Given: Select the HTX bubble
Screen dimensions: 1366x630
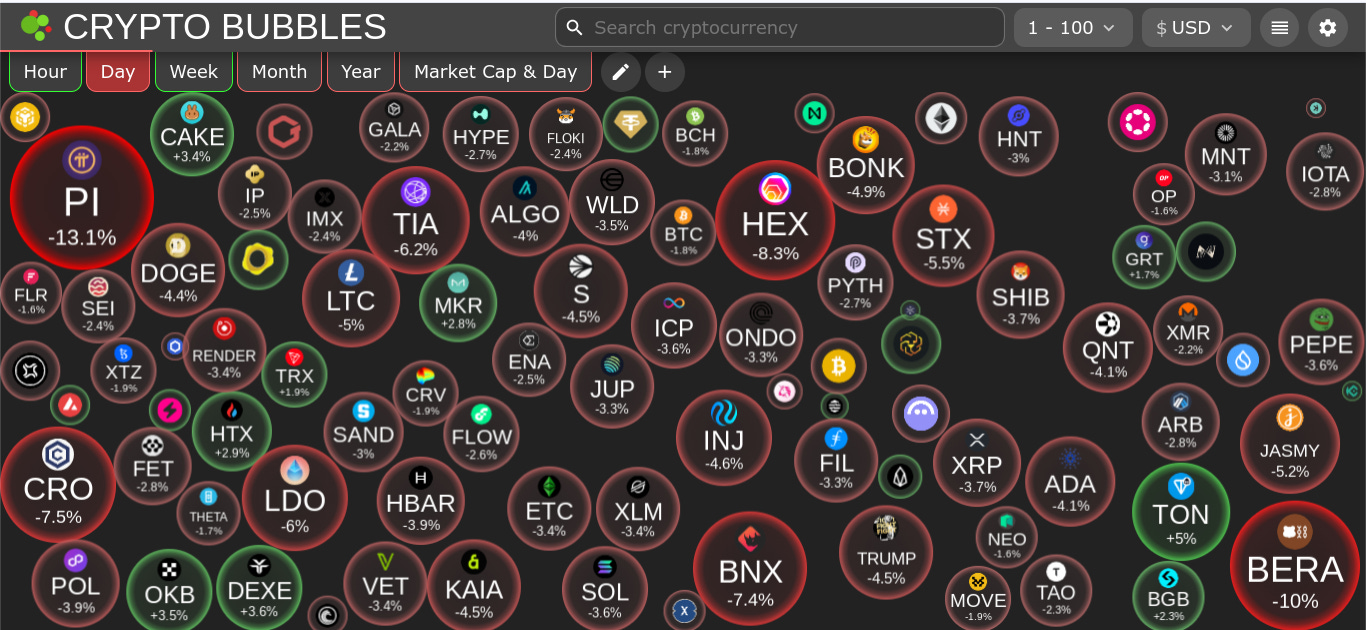Looking at the screenshot, I should tap(232, 431).
